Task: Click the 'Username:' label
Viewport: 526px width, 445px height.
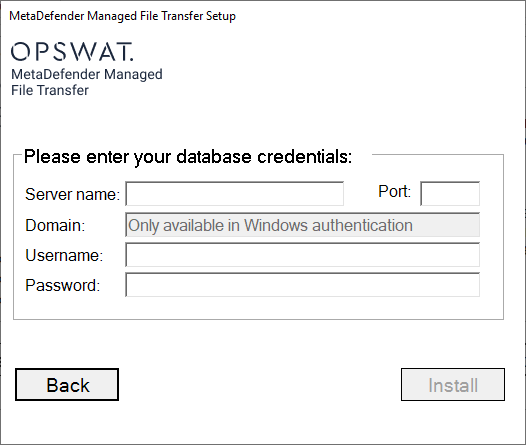Action: [64, 256]
